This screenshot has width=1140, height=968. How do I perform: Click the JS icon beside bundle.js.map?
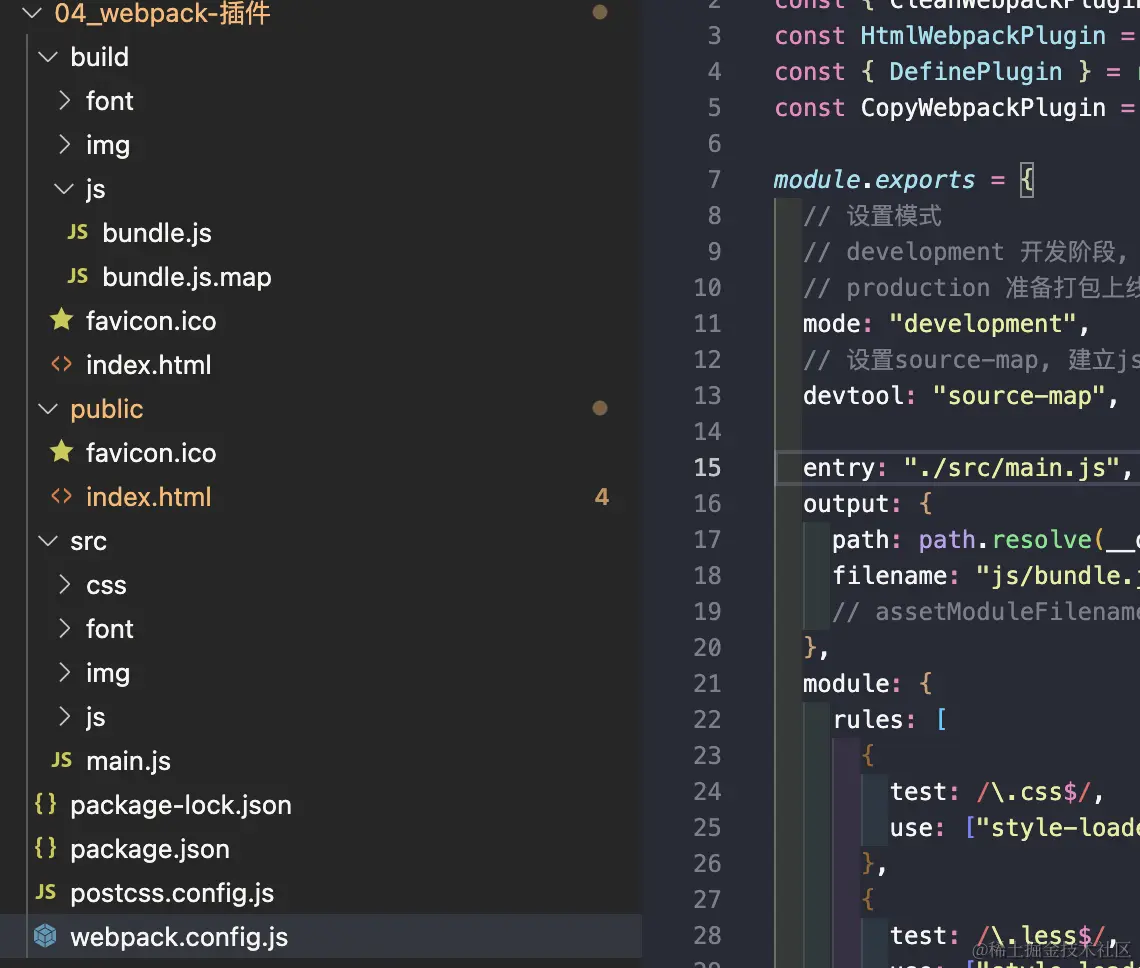coord(78,276)
